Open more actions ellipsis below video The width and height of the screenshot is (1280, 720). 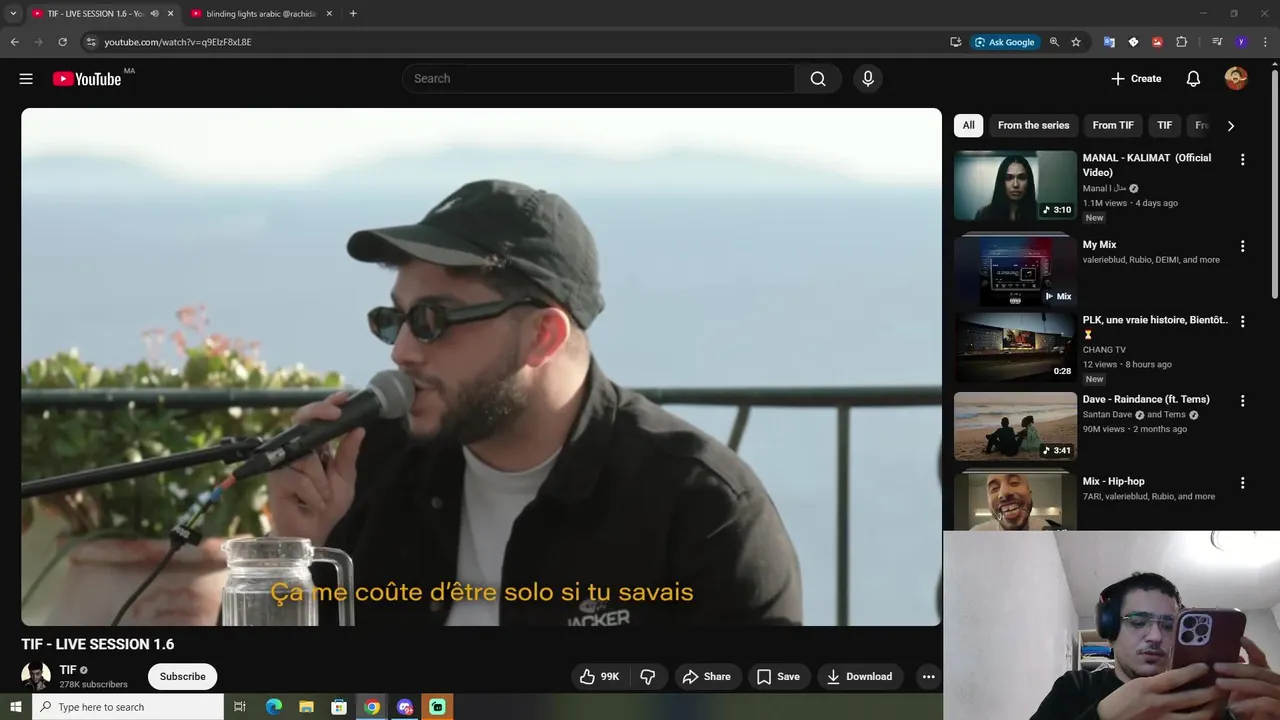(928, 677)
